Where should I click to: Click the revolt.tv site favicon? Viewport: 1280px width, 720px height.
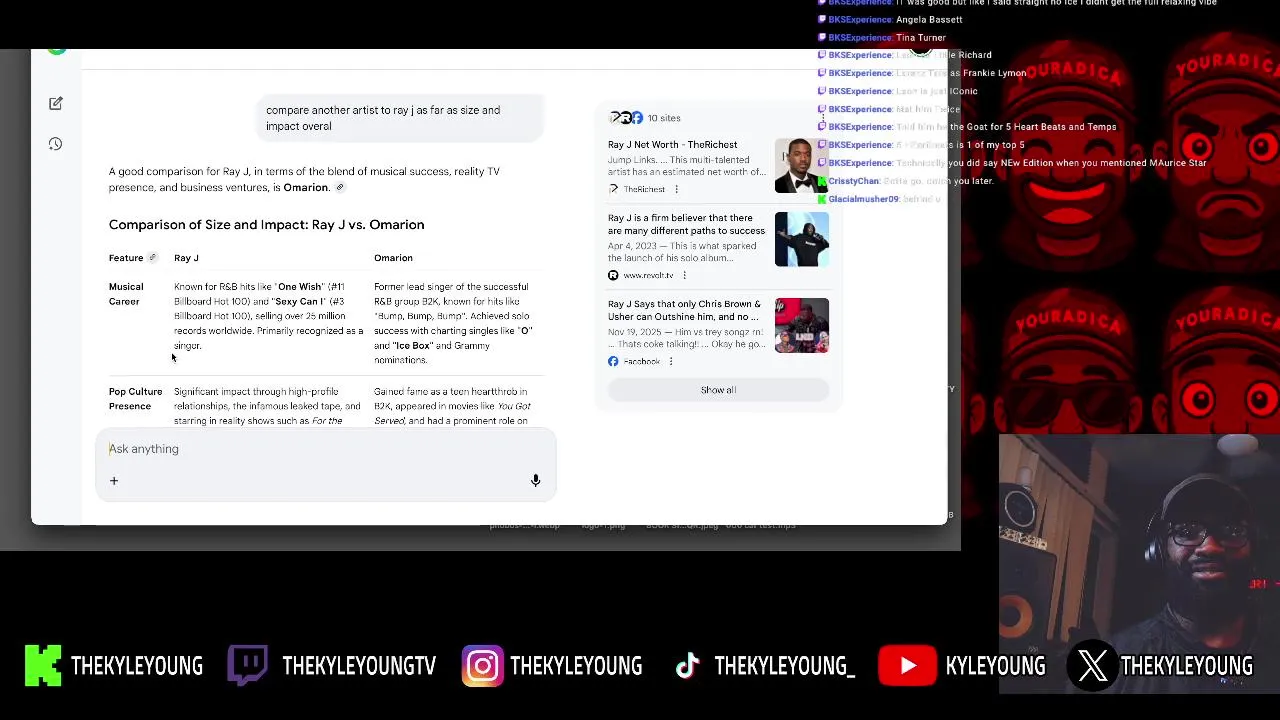[613, 275]
